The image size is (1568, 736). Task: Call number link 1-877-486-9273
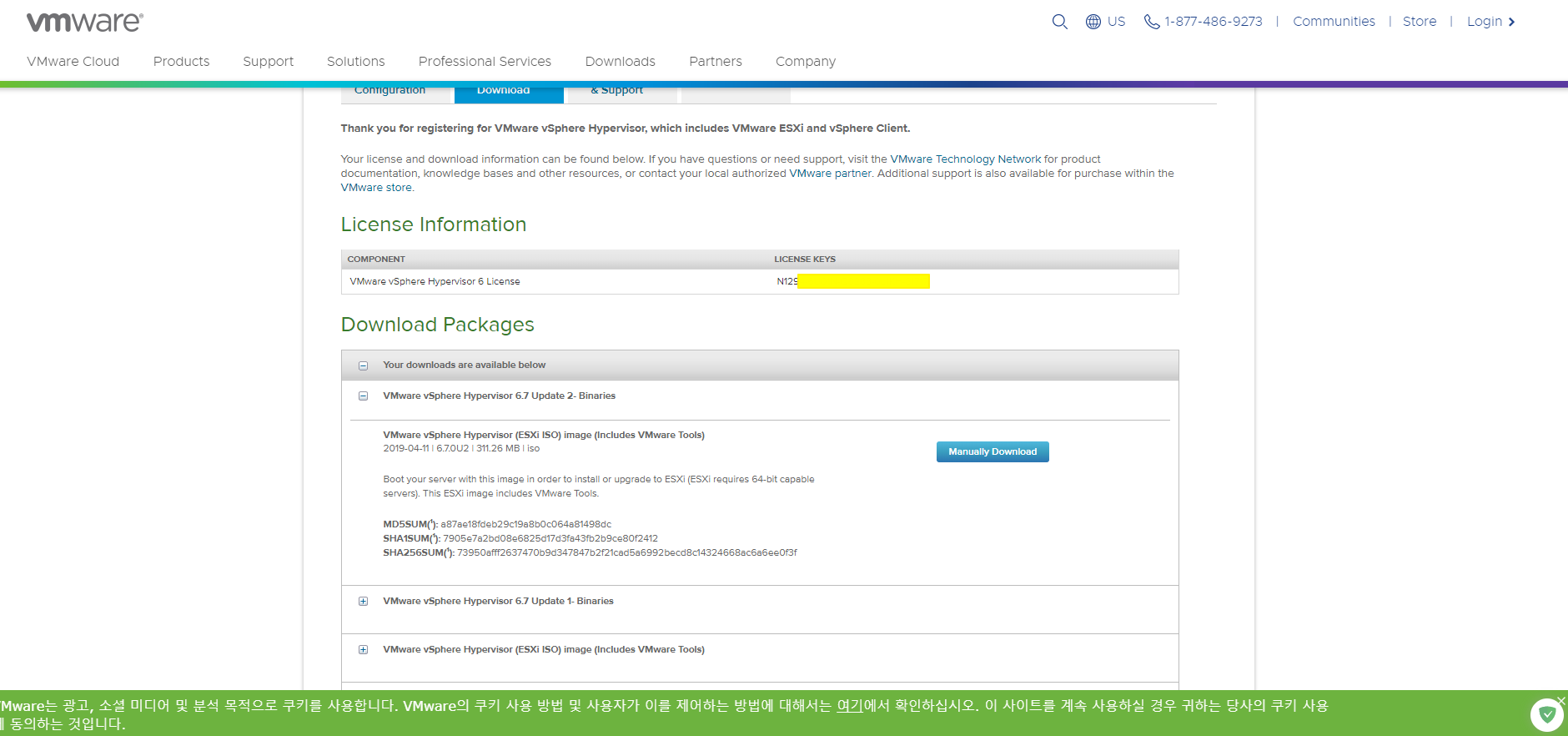1214,22
